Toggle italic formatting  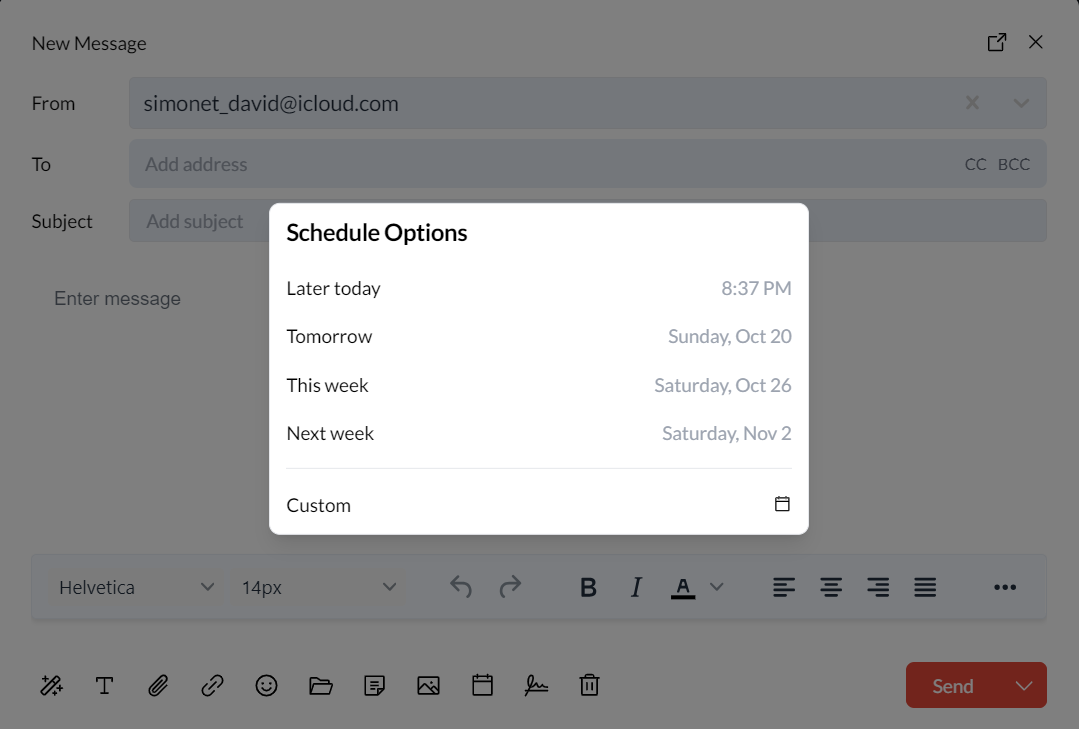[x=636, y=588]
